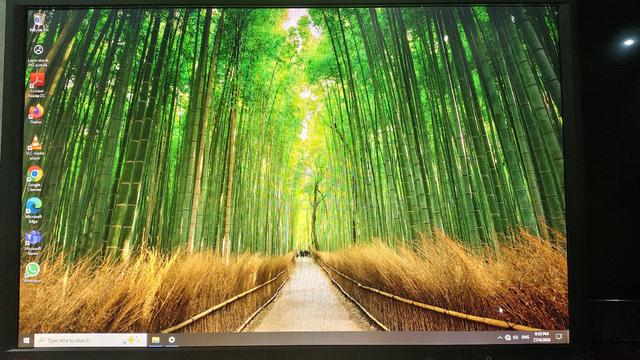Show hidden system tray icons

(x=500, y=338)
